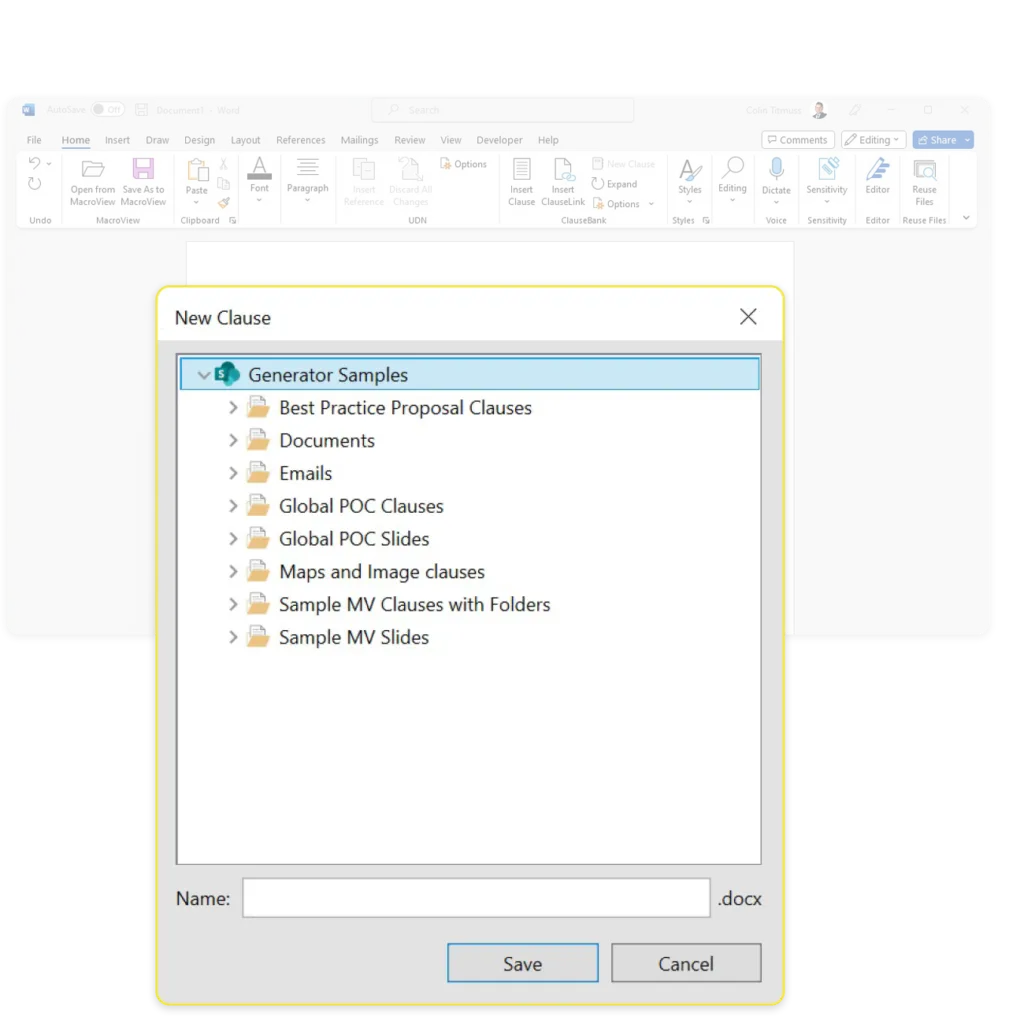Click the Sensitivity icon
The width and height of the screenshot is (1024, 1024).
tap(827, 168)
